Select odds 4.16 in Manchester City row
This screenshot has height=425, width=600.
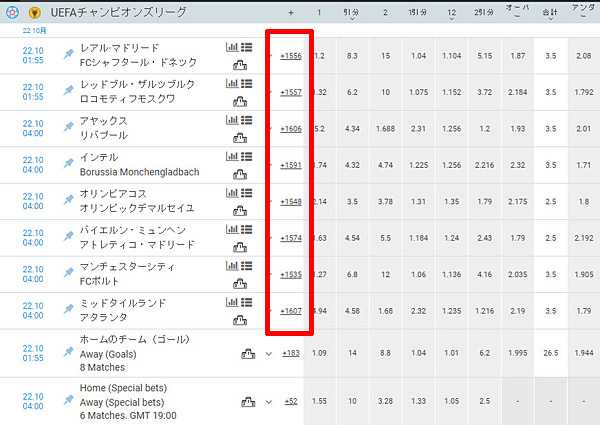pyautogui.click(x=484, y=275)
